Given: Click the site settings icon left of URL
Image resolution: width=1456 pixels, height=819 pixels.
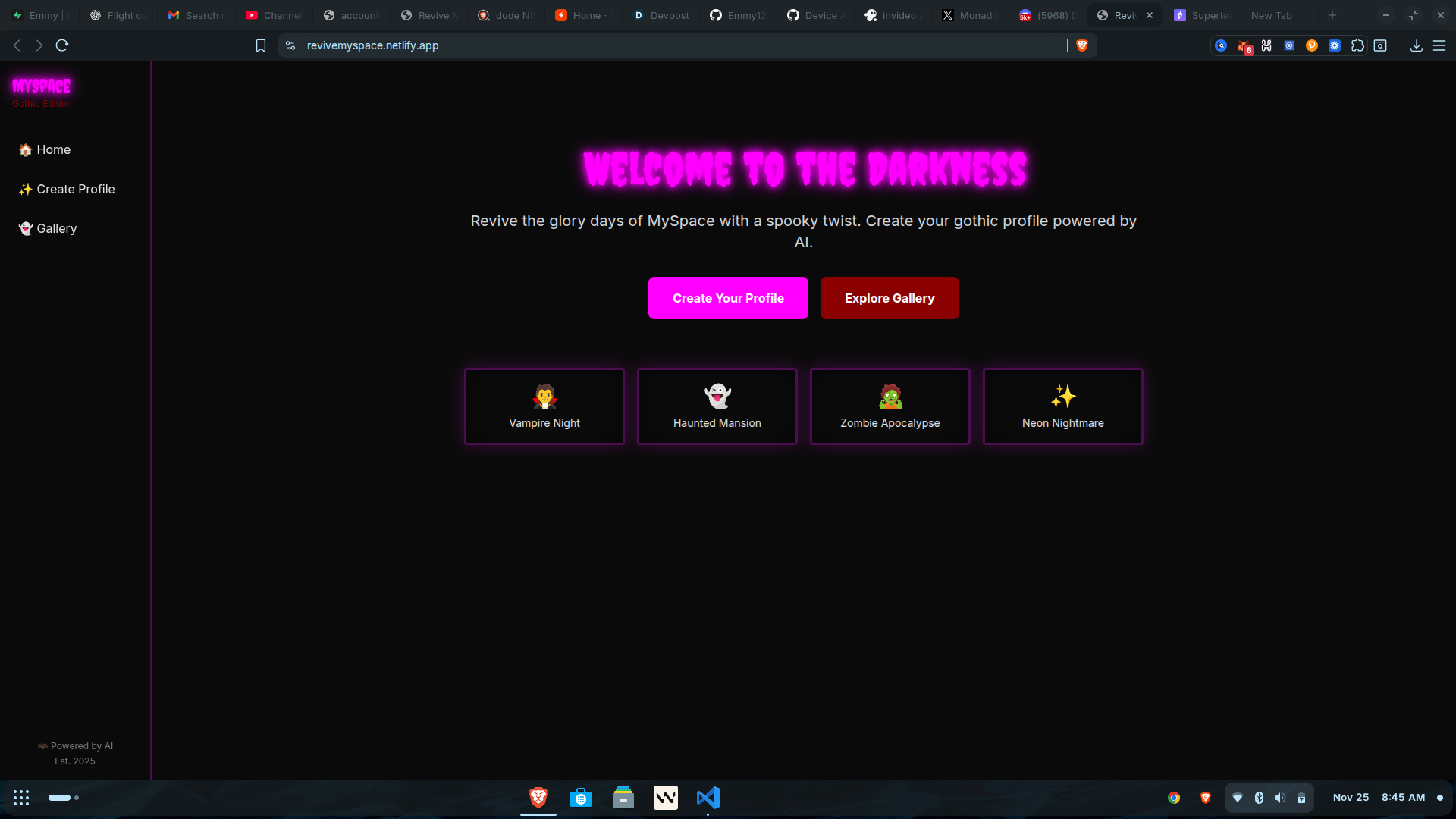Looking at the screenshot, I should (x=290, y=45).
